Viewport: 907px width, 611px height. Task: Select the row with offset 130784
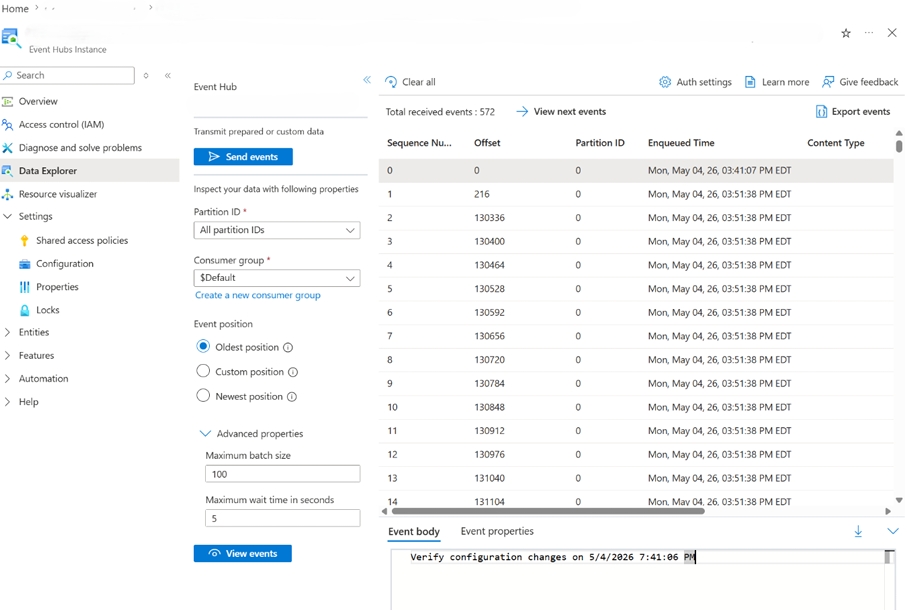[636, 384]
